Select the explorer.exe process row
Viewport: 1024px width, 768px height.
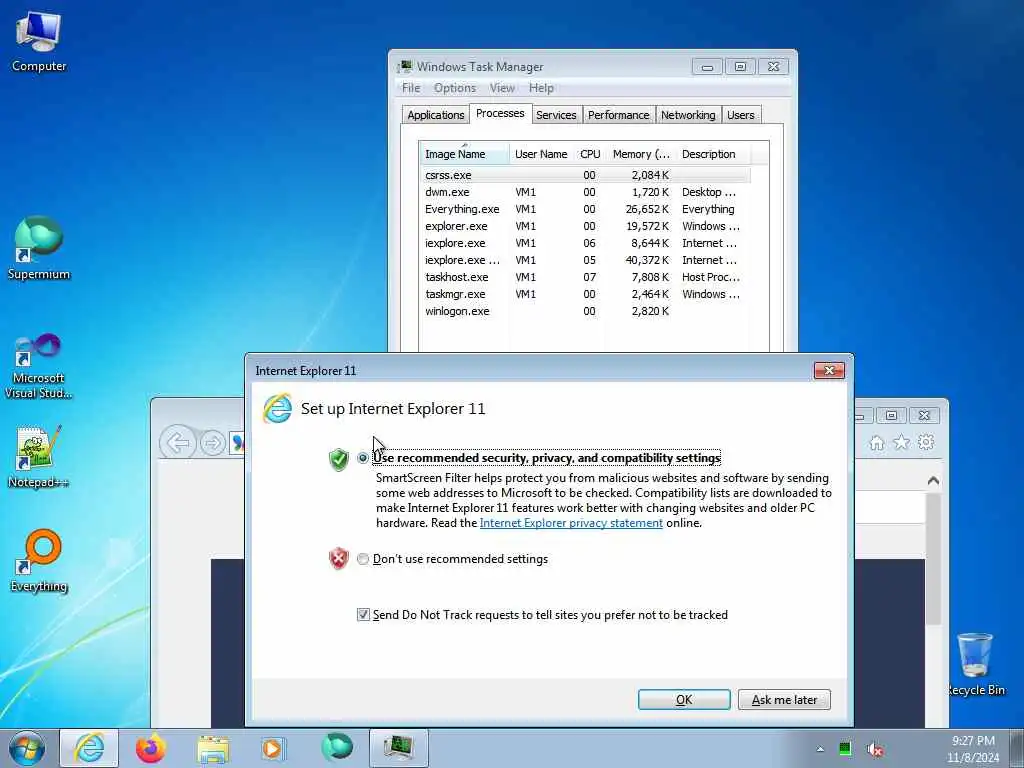pos(585,226)
